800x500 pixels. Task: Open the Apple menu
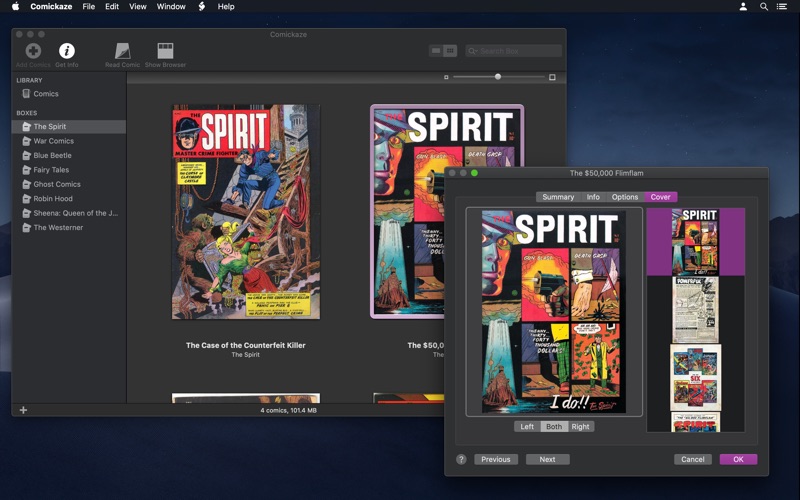tap(15, 7)
